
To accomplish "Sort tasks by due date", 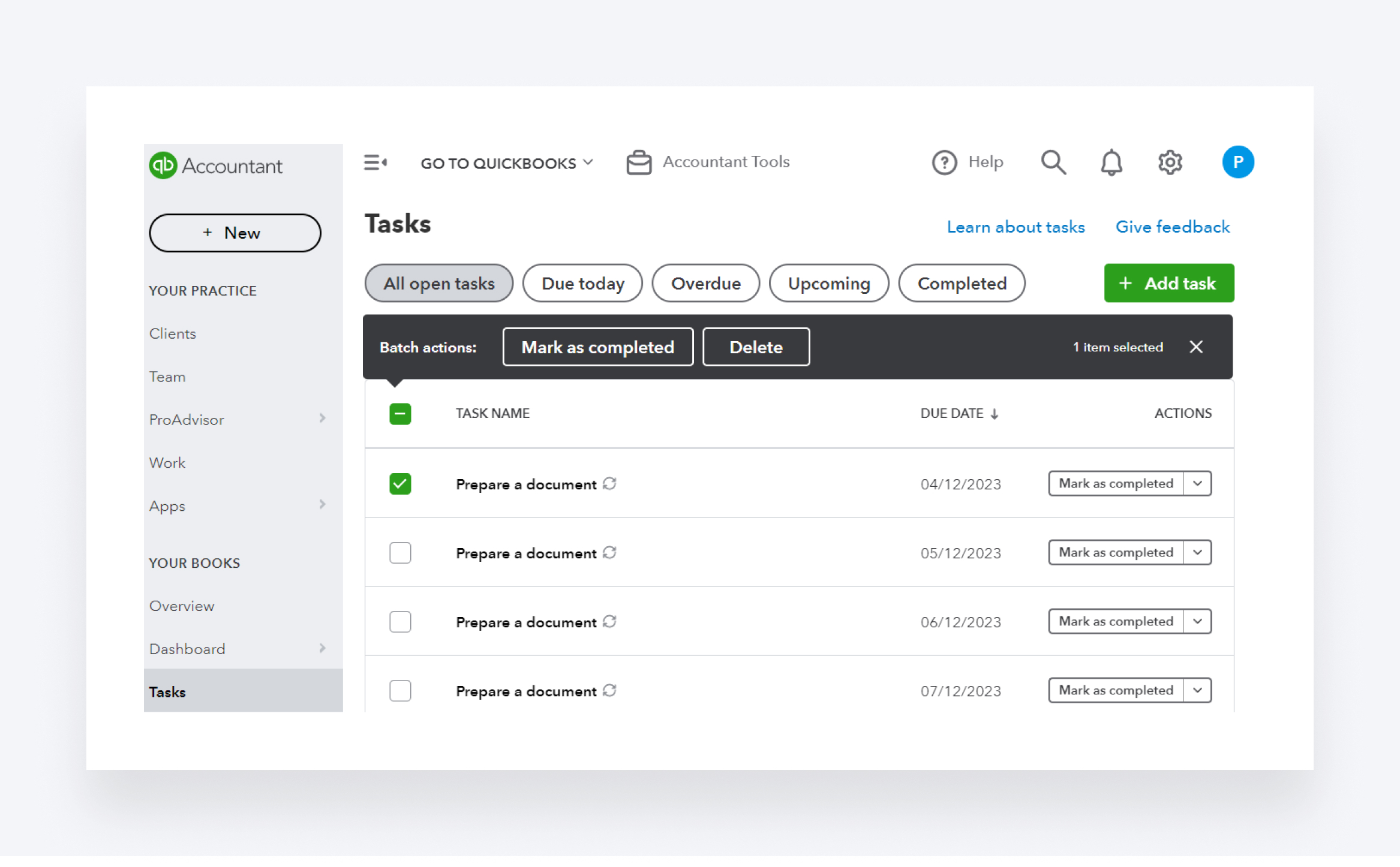I will click(959, 413).
